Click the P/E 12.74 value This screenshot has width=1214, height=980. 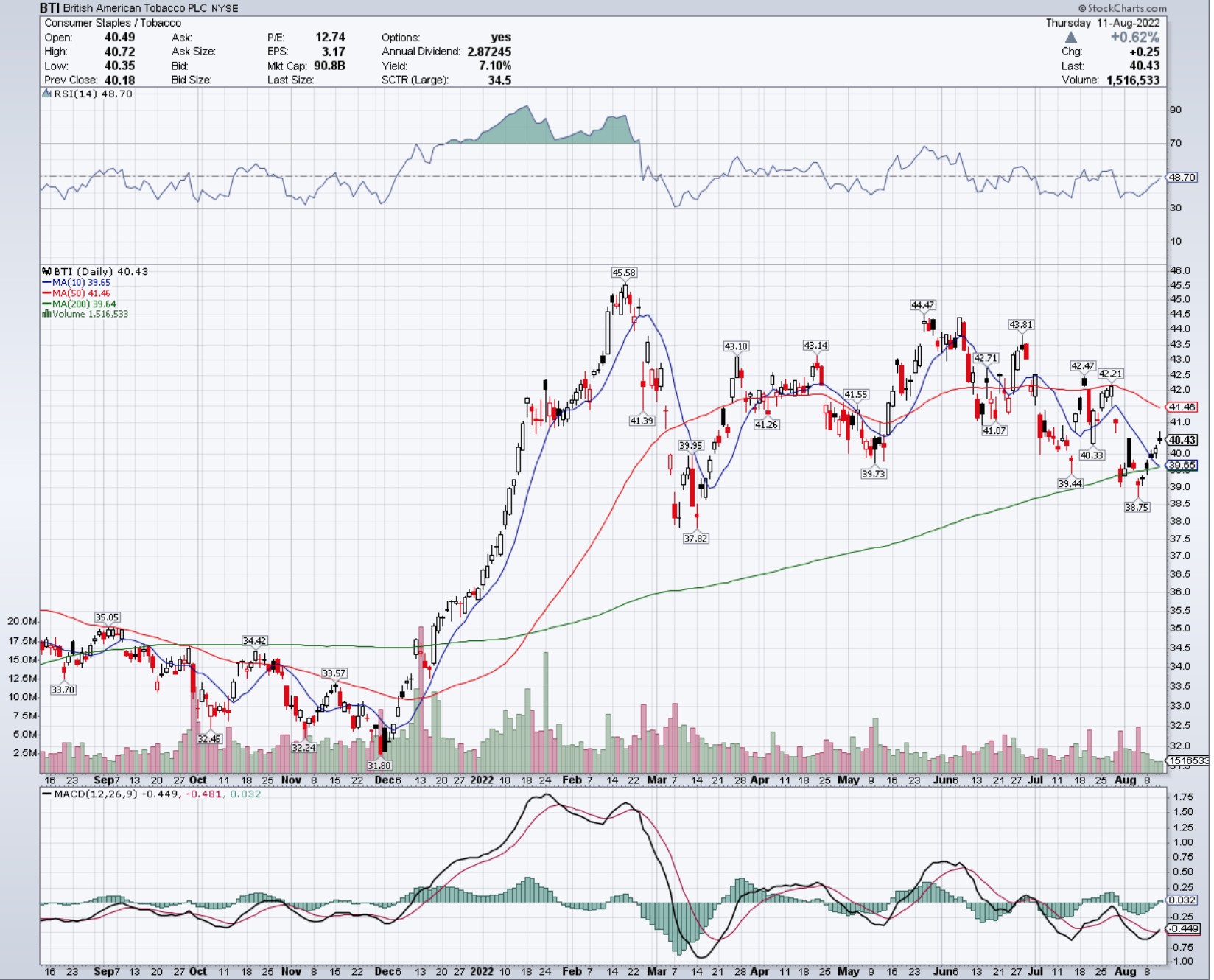click(x=330, y=37)
